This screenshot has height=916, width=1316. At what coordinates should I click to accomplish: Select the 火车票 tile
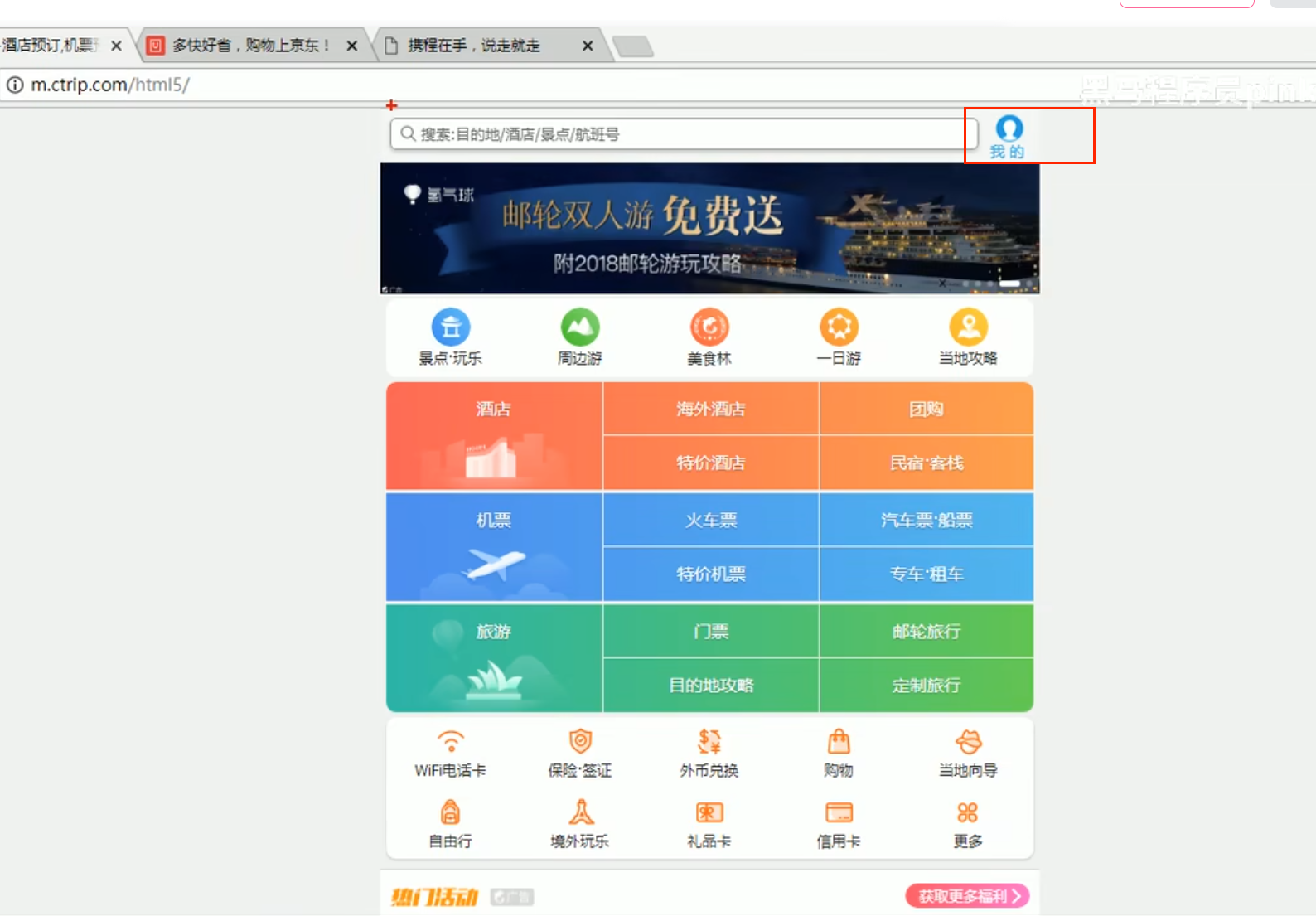pos(711,520)
